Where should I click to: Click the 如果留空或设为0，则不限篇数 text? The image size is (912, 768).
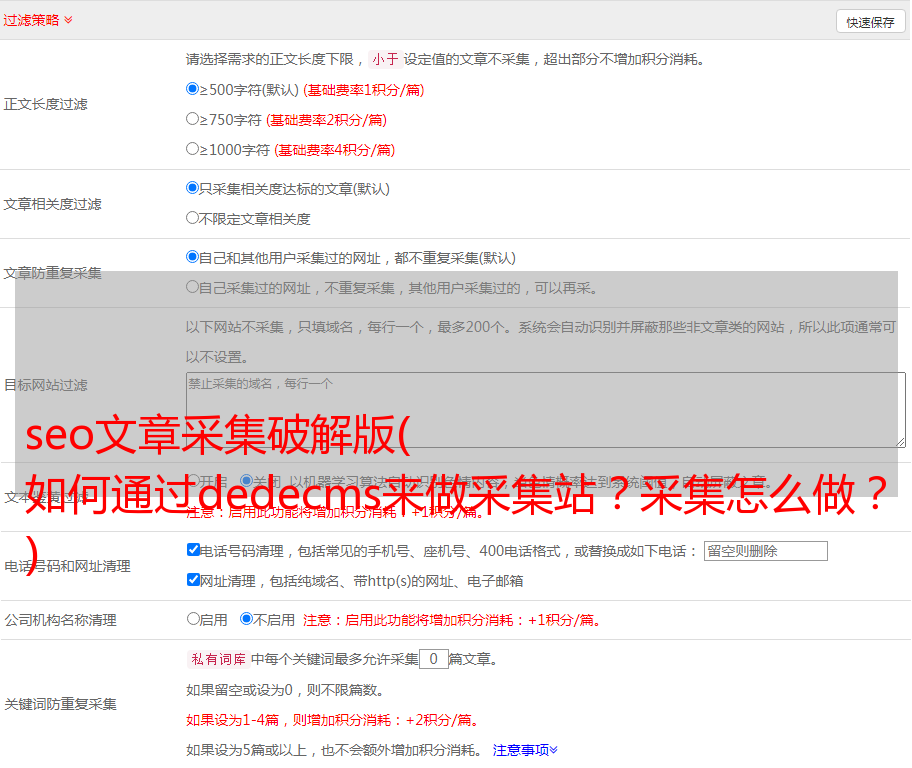pyautogui.click(x=285, y=691)
